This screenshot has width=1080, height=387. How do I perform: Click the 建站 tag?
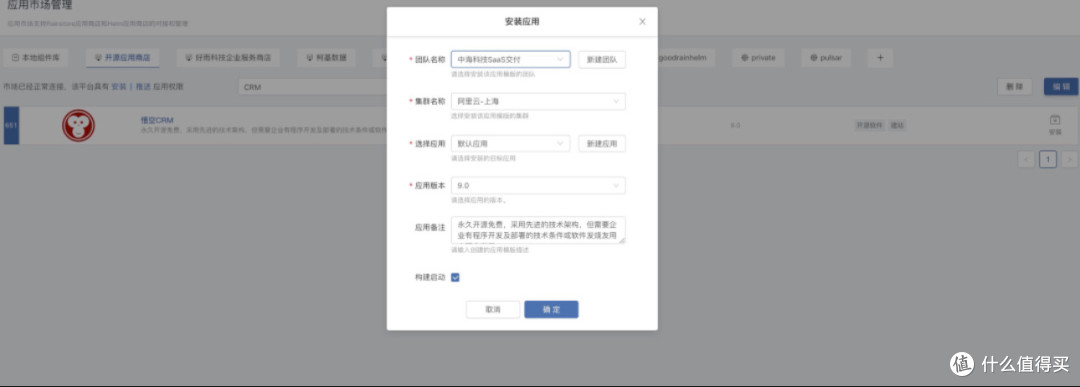pyautogui.click(x=896, y=125)
